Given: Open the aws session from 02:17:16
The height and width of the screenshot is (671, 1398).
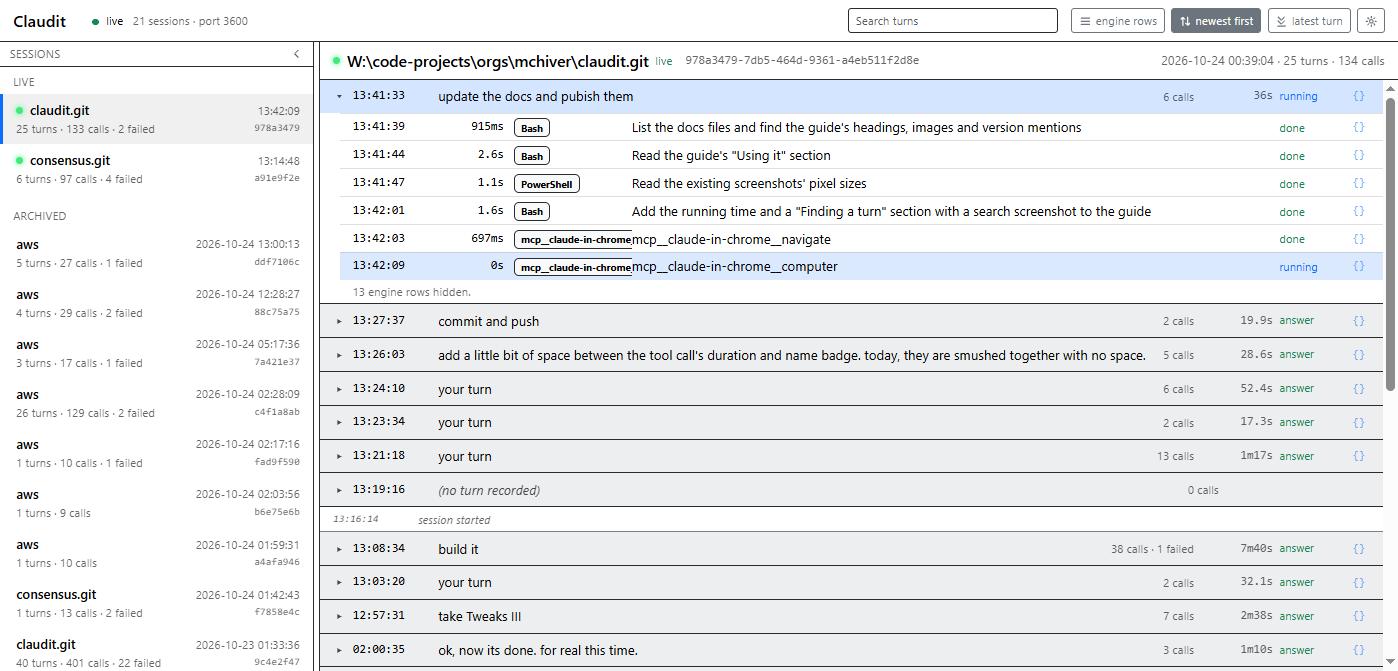Looking at the screenshot, I should coord(156,453).
